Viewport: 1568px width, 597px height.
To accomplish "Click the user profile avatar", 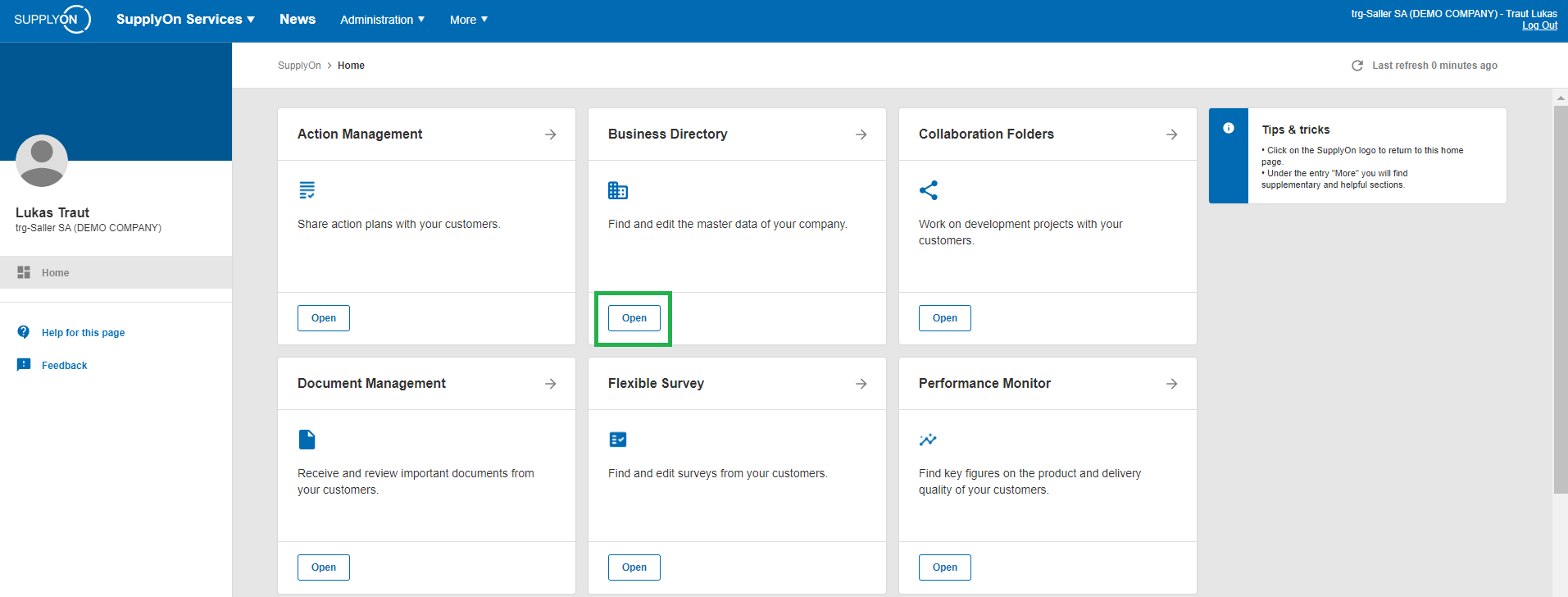I will (42, 161).
